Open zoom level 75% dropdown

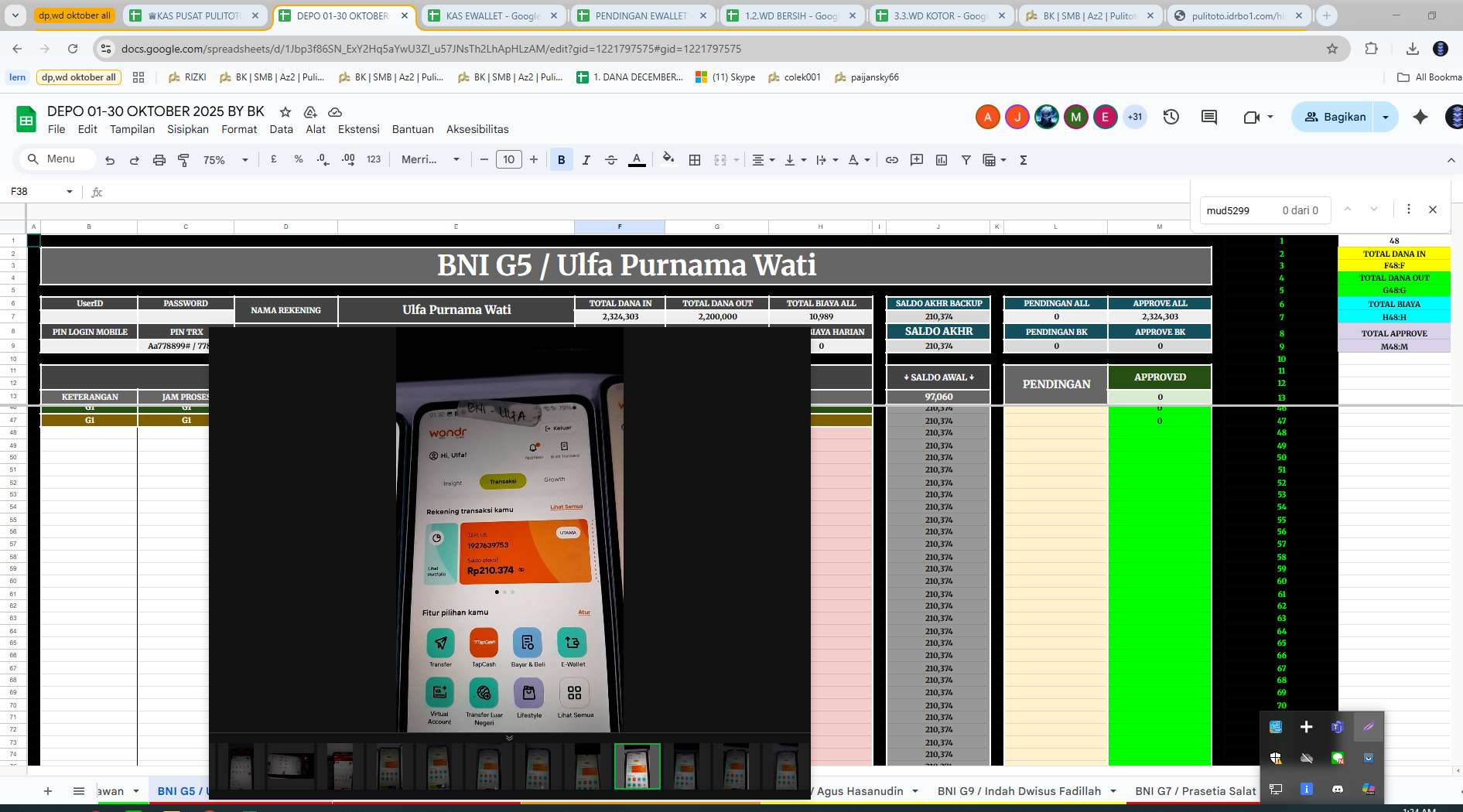[225, 160]
